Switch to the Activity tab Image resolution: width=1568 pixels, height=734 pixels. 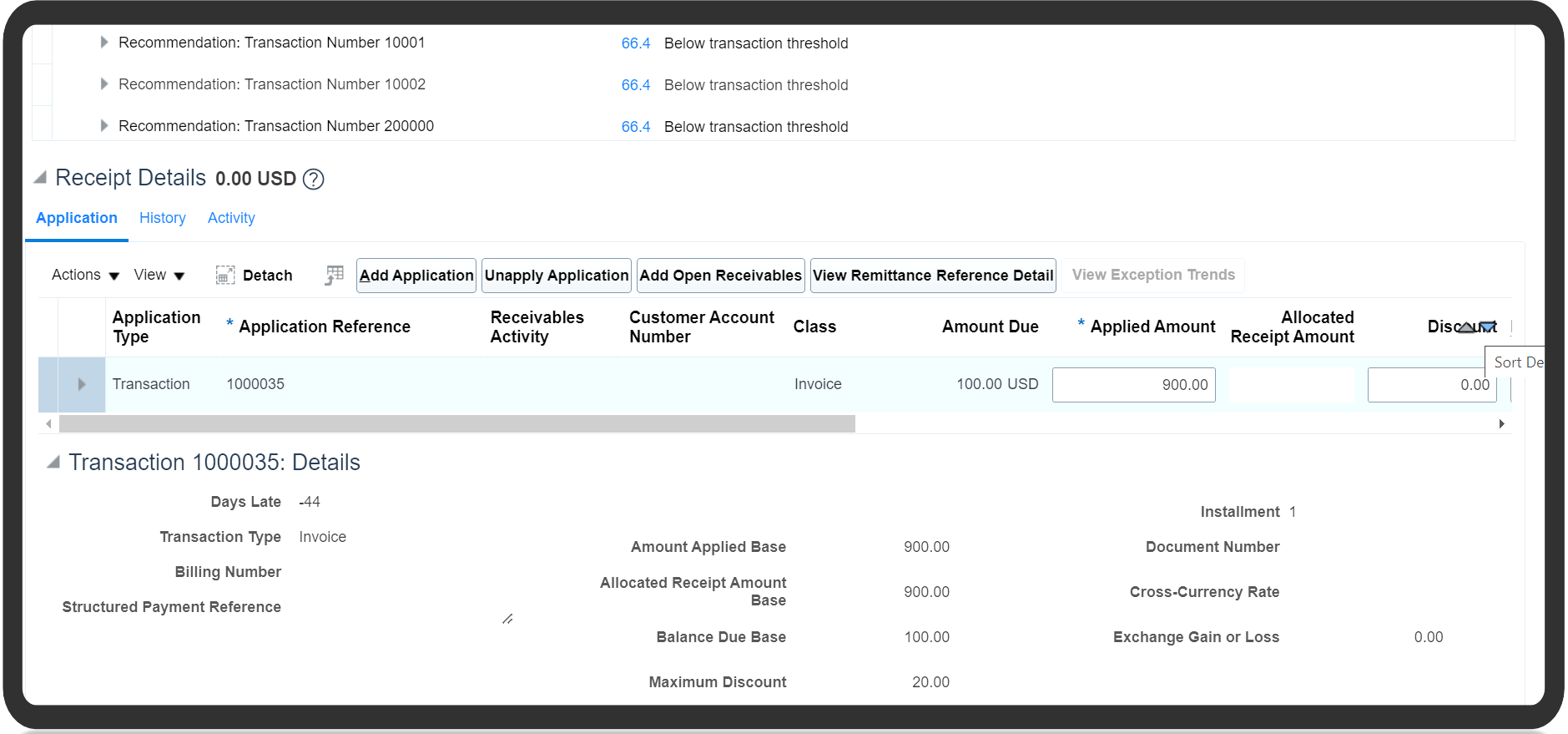tap(231, 218)
